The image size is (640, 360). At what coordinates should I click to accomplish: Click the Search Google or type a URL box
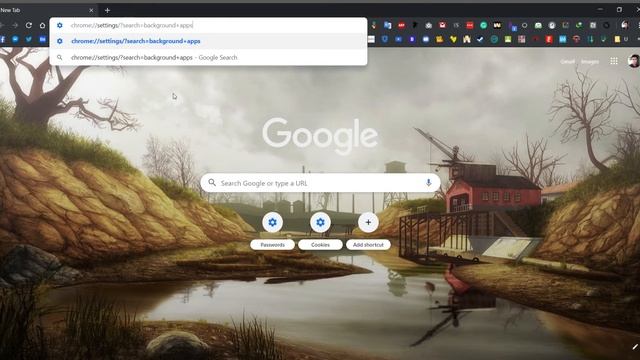coord(320,183)
